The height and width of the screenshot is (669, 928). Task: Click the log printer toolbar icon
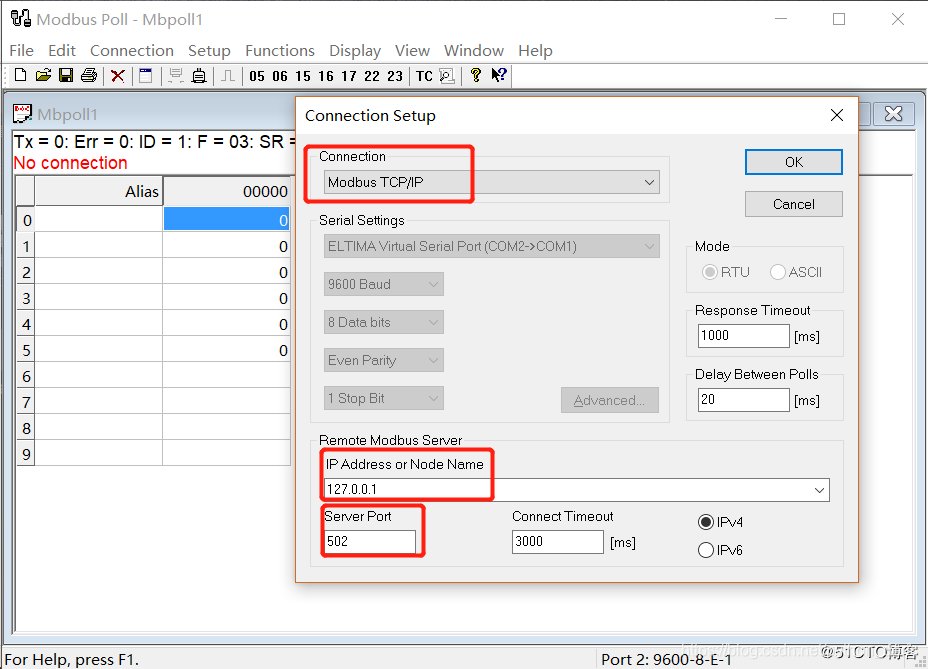(x=199, y=76)
